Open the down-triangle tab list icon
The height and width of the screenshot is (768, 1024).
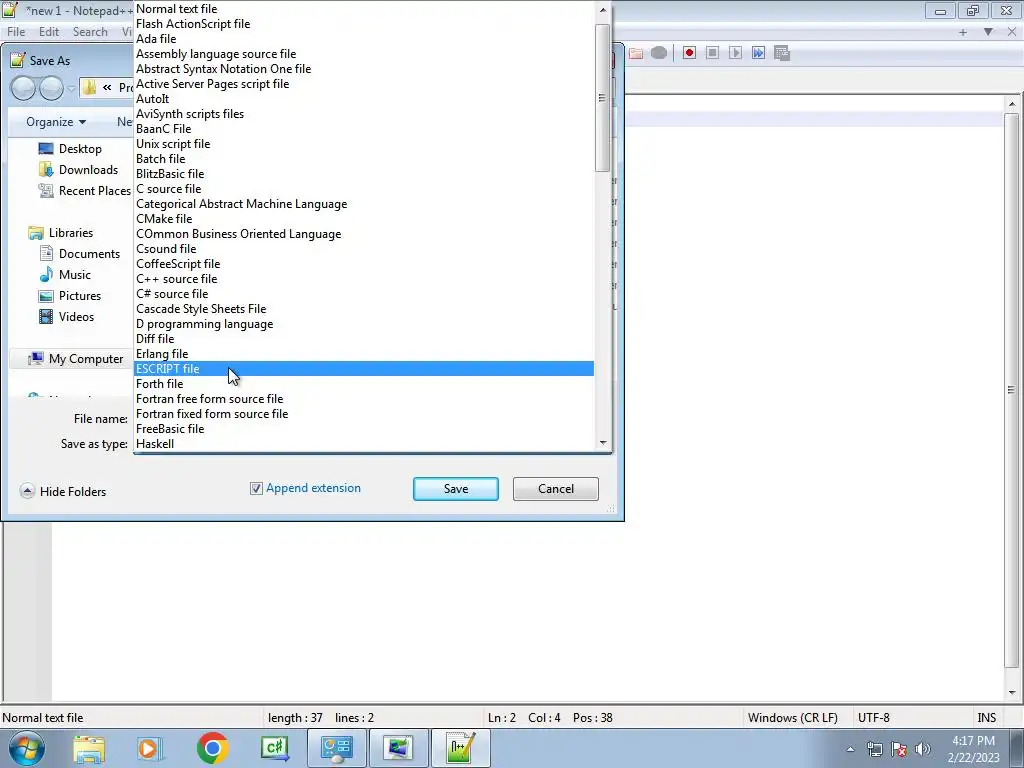(x=988, y=32)
